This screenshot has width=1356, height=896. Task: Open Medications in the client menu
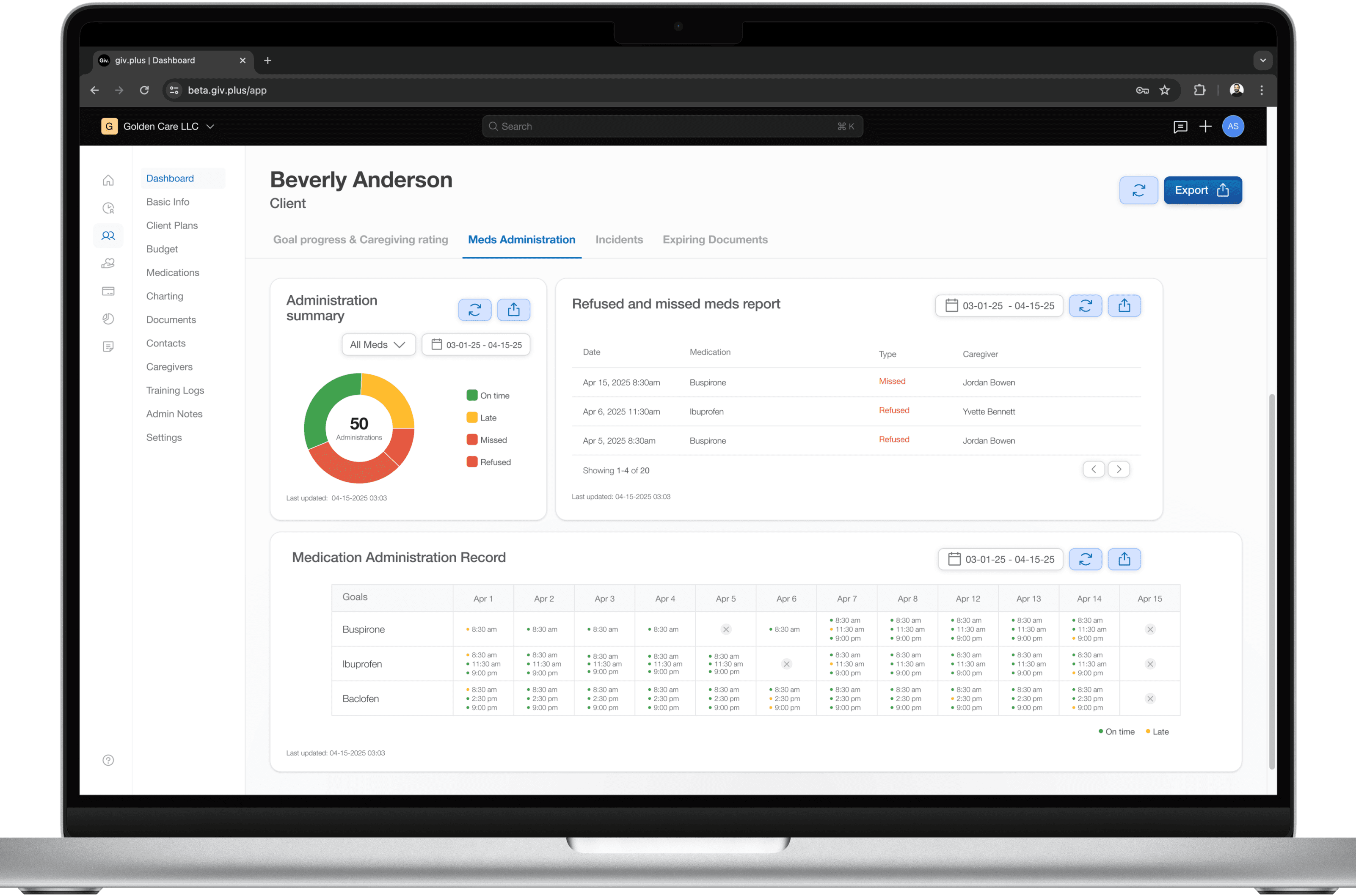pos(173,272)
